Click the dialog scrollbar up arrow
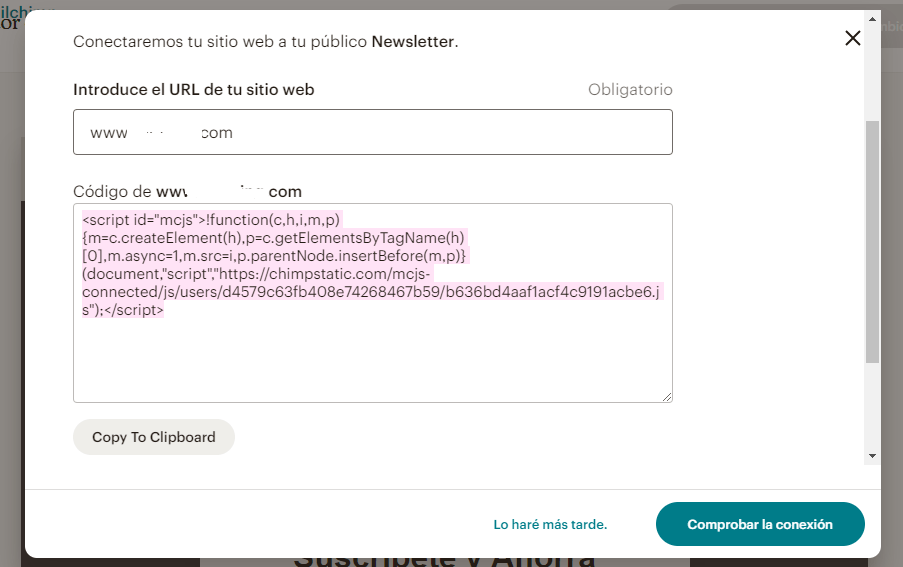Viewport: 903px width, 567px height. pos(872,20)
